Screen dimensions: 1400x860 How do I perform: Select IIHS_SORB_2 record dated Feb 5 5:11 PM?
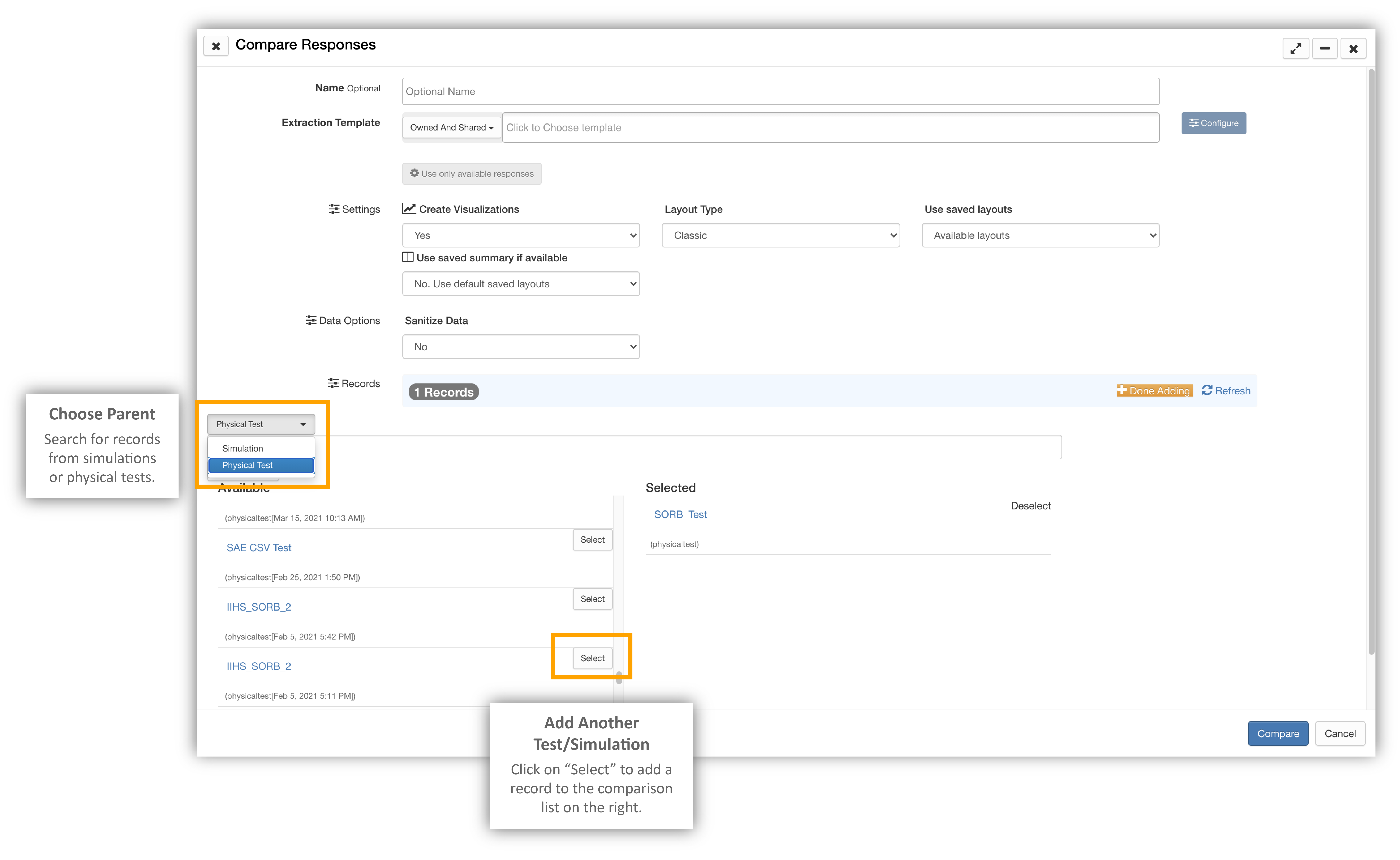coord(592,658)
